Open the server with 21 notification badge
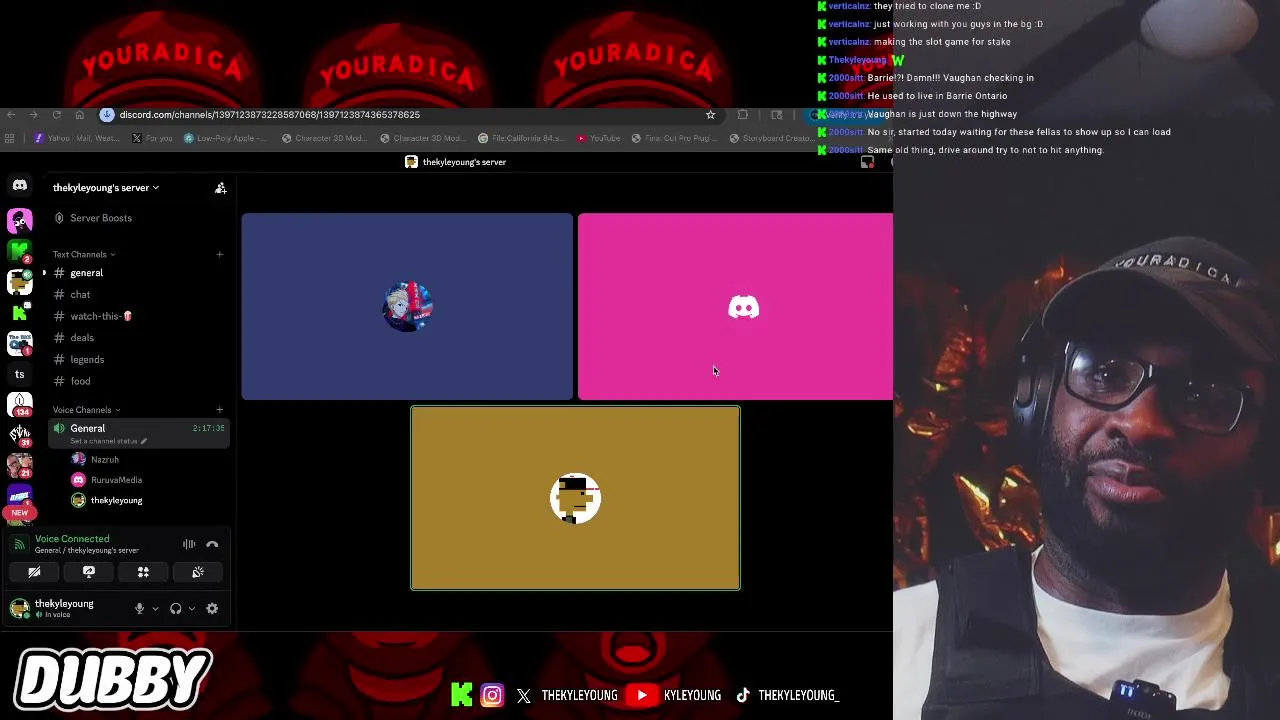The image size is (1280, 720). click(x=19, y=467)
